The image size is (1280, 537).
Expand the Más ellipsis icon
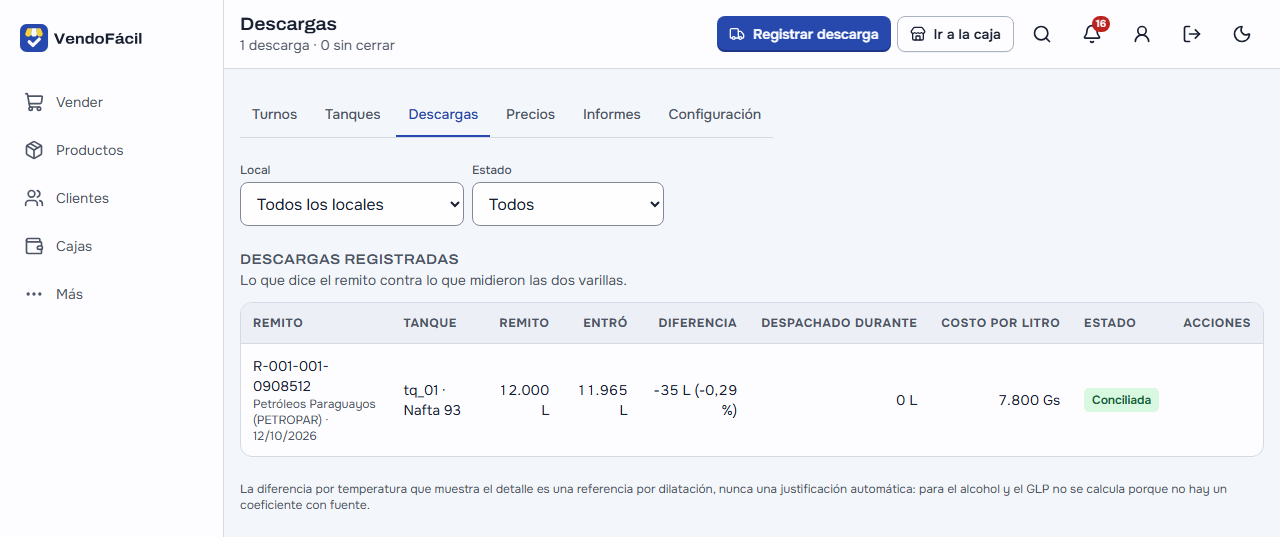34,294
